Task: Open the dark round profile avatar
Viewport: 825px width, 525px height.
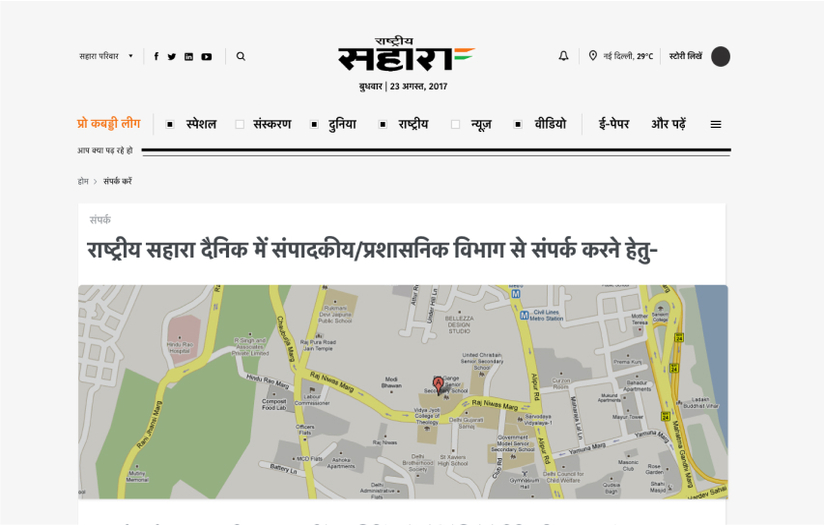Action: coord(720,56)
